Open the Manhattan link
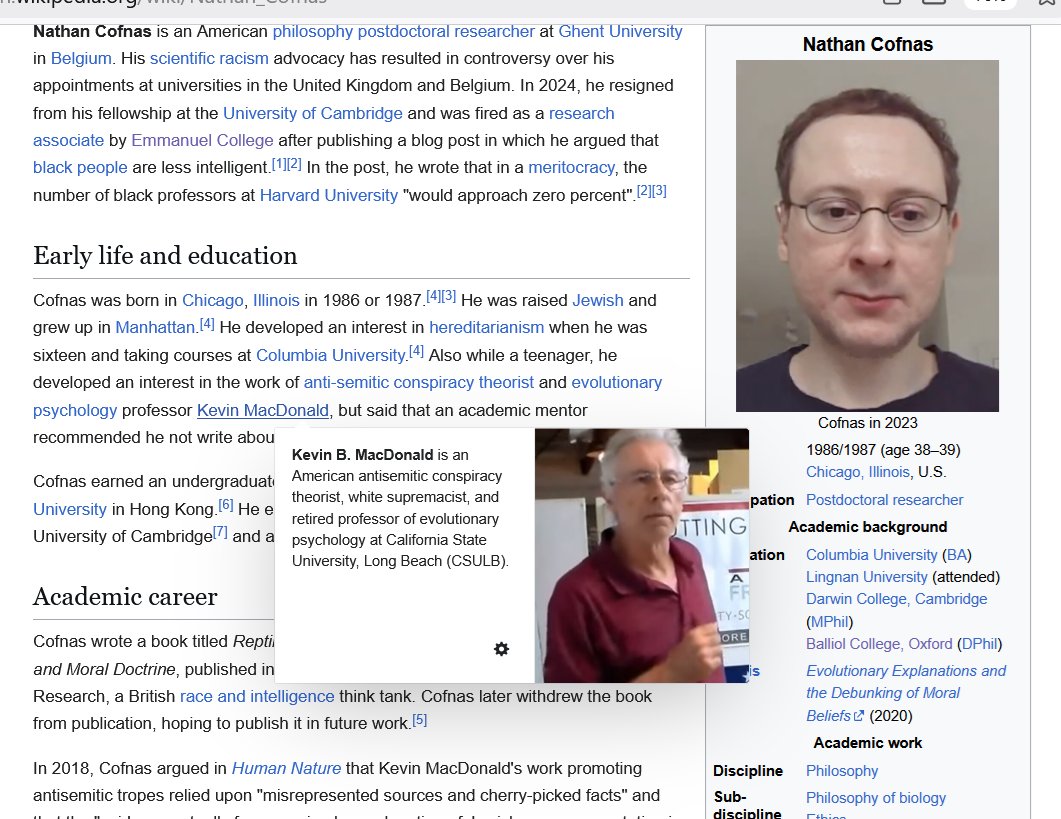 pos(155,328)
